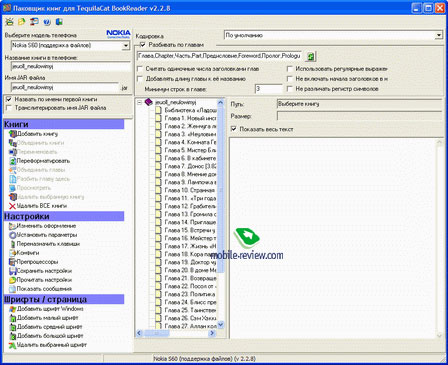Screen dimensions: 448x365
Task: Click the Настройки section header
Action: click(64, 216)
